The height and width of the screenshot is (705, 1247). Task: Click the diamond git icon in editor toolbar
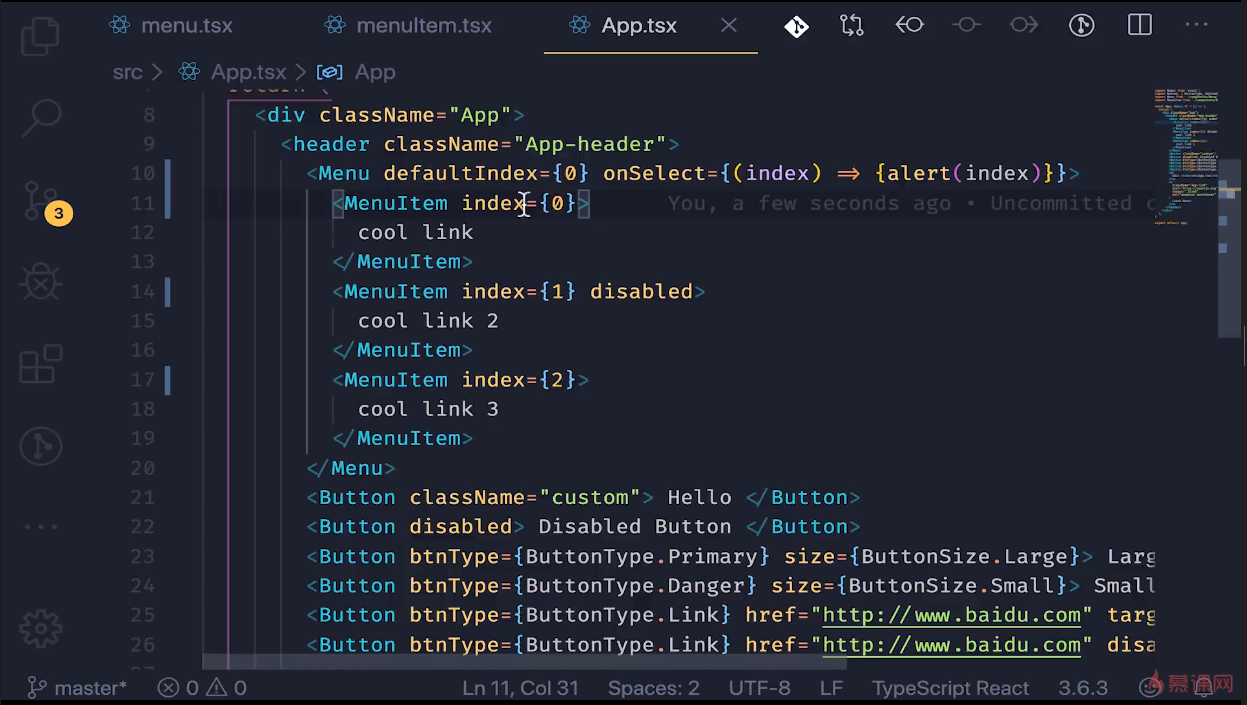(796, 26)
